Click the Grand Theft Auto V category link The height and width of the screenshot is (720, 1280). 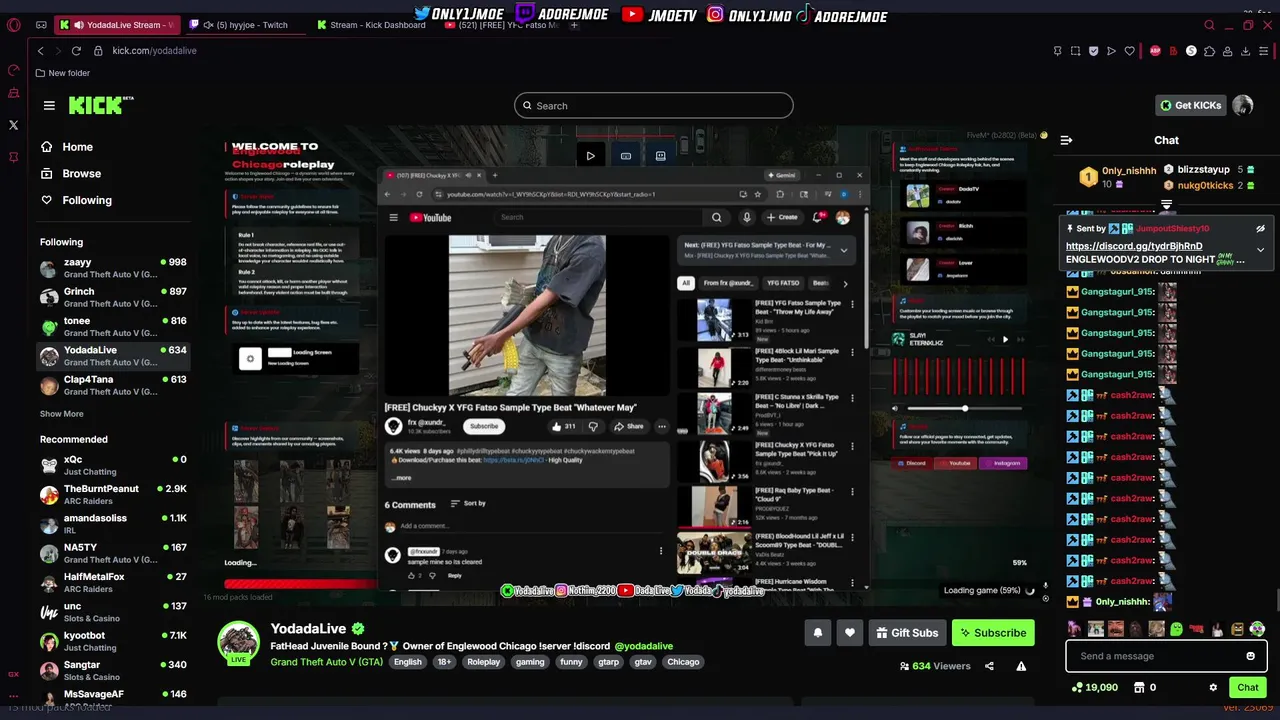point(327,662)
